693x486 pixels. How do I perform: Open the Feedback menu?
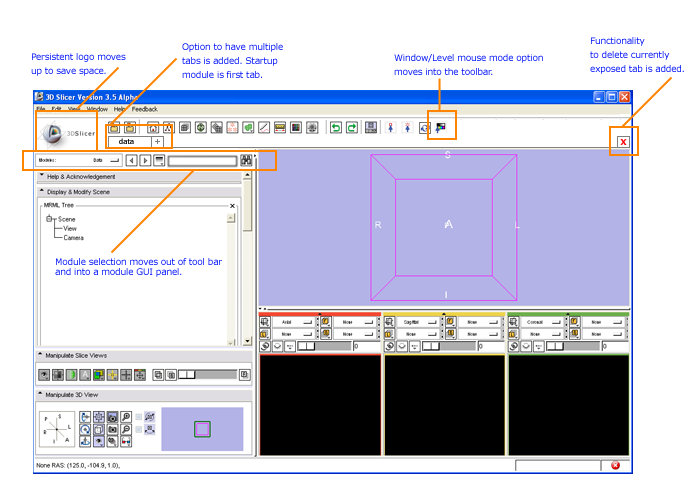point(145,109)
